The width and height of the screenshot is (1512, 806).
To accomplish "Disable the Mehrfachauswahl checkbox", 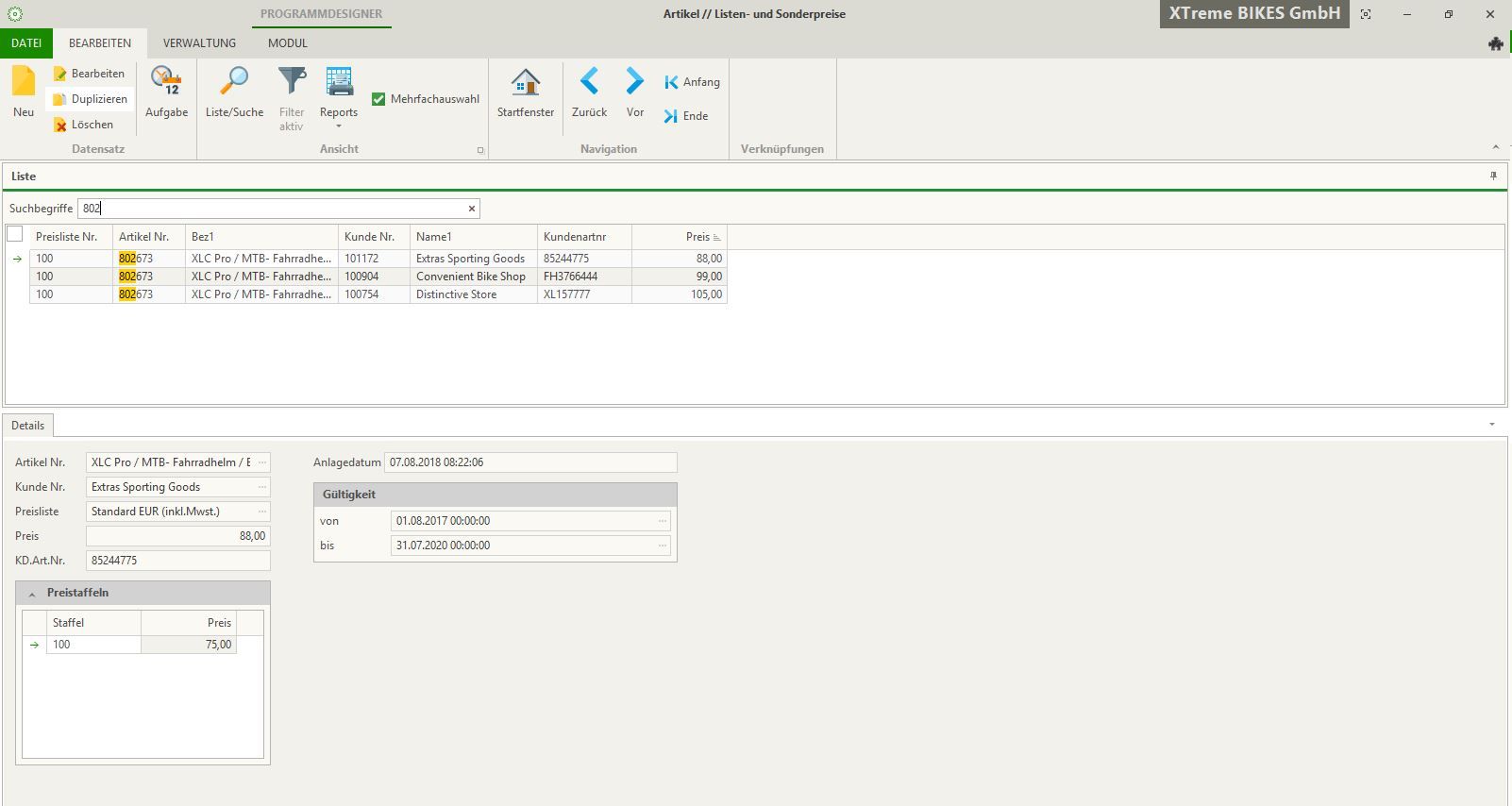I will tap(378, 99).
